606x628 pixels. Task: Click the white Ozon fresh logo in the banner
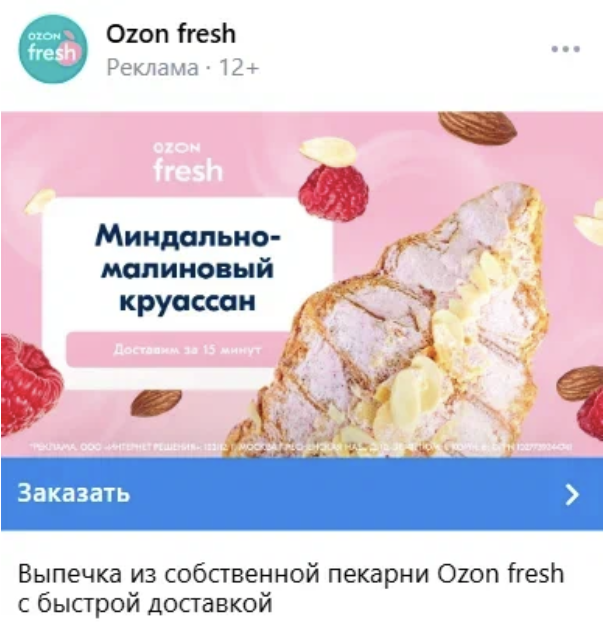[187, 162]
